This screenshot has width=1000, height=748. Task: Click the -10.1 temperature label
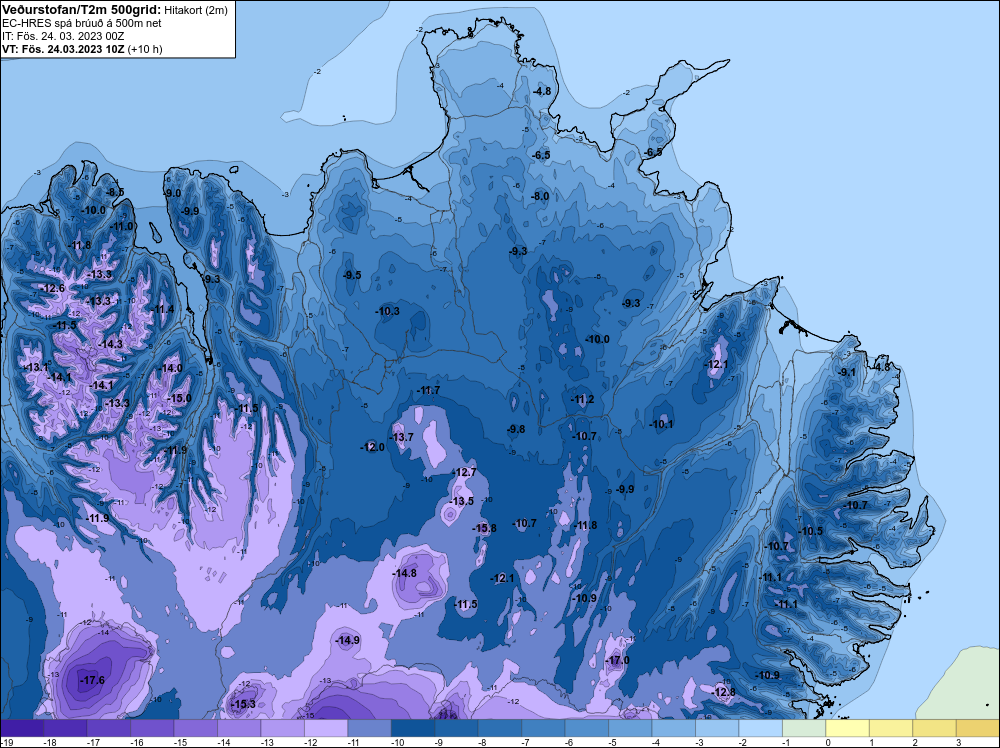(x=661, y=424)
